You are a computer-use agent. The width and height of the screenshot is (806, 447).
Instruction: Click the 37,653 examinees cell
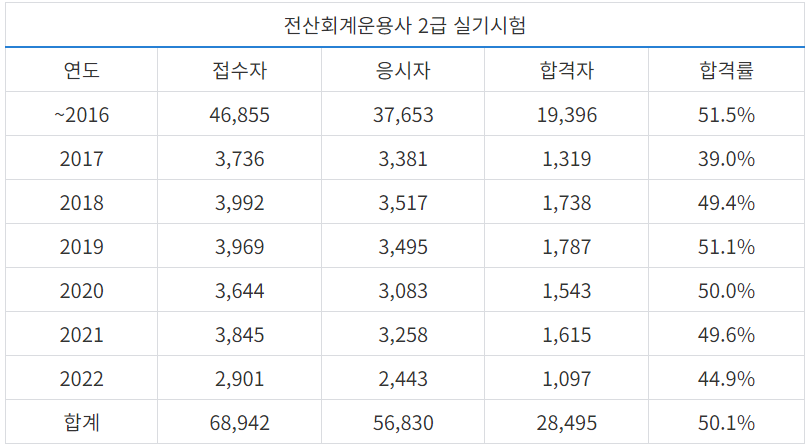[x=403, y=114]
